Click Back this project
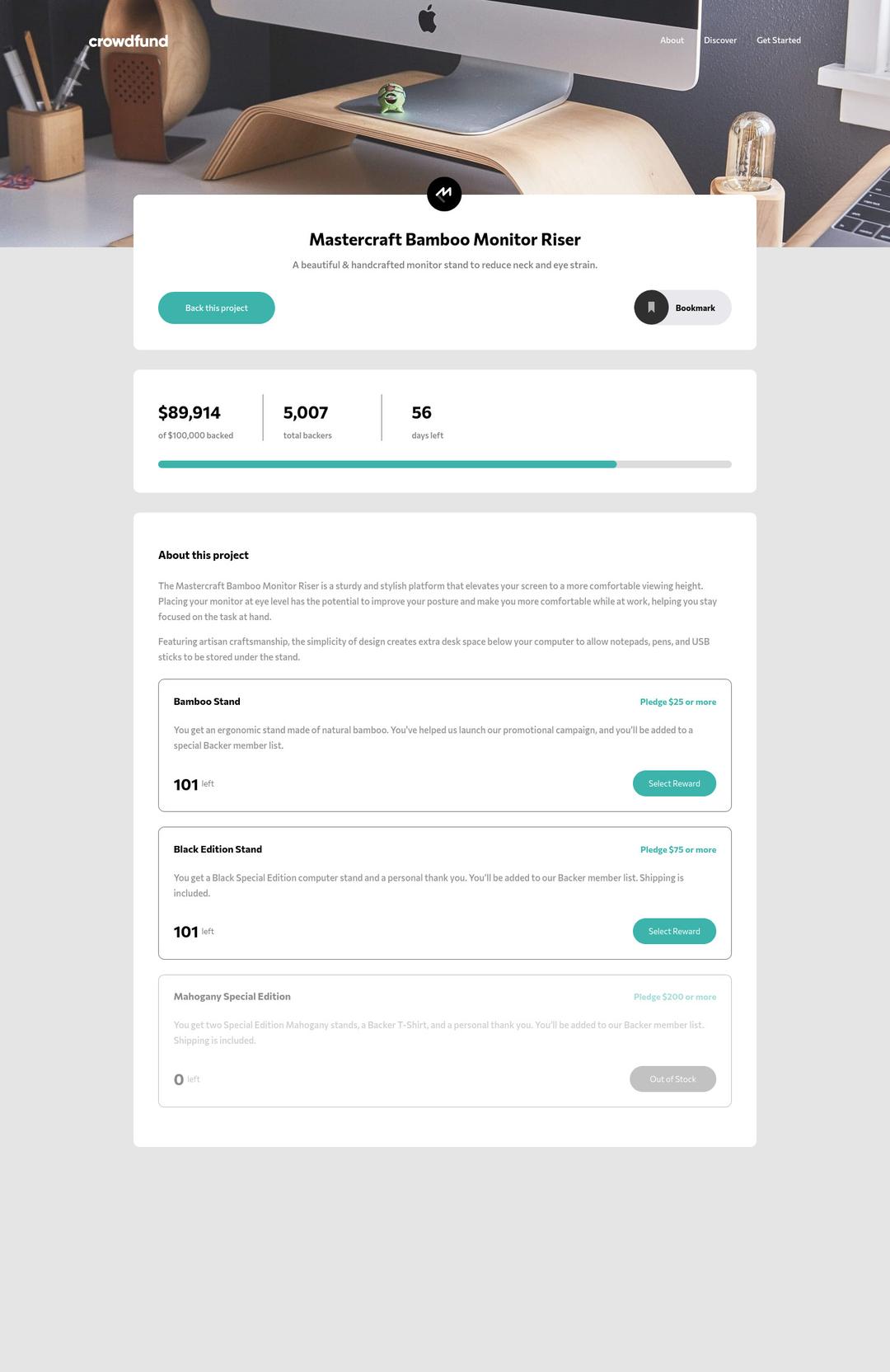The height and width of the screenshot is (1372, 890). tap(216, 308)
